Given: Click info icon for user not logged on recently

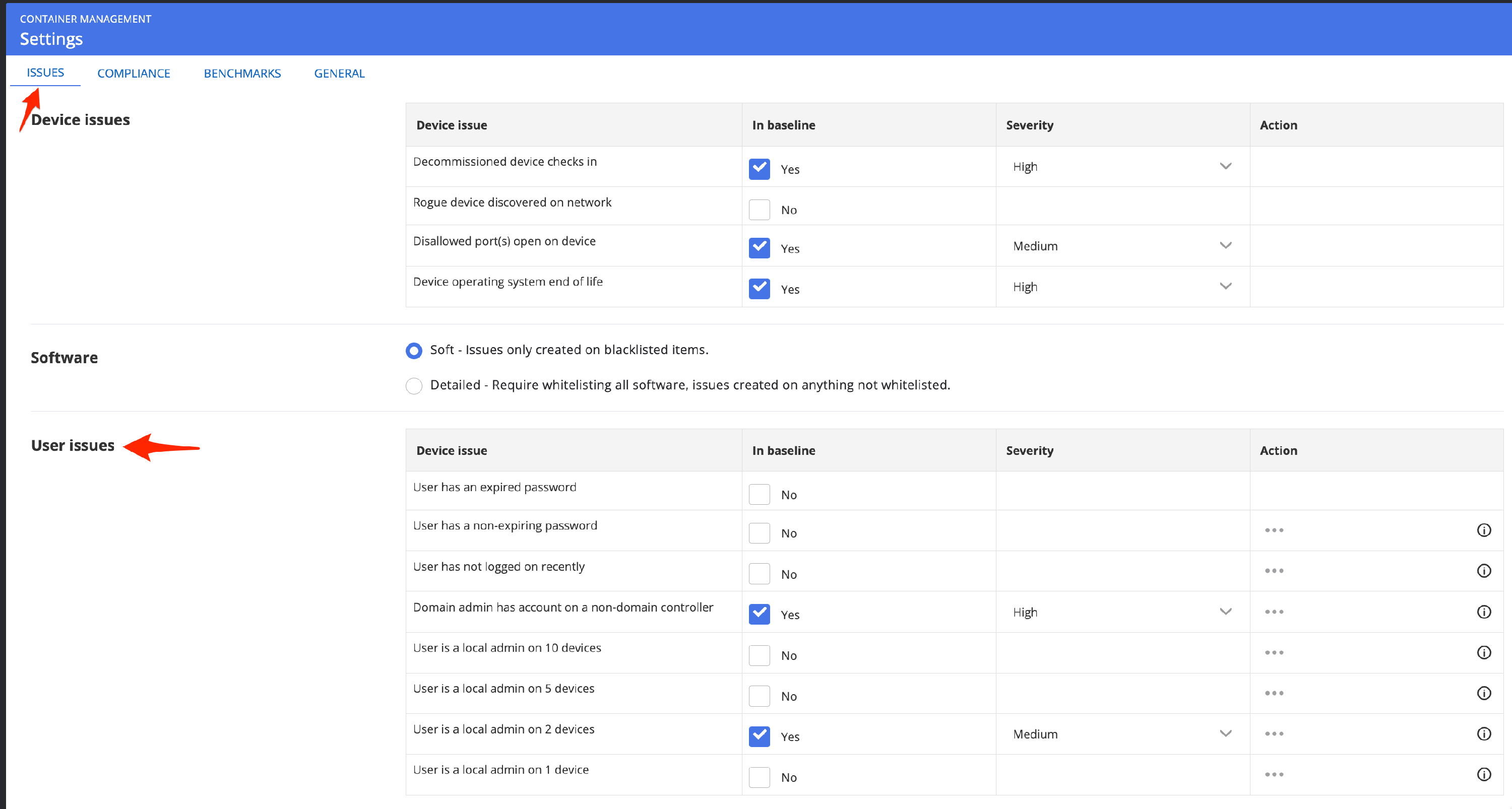Looking at the screenshot, I should coord(1483,571).
